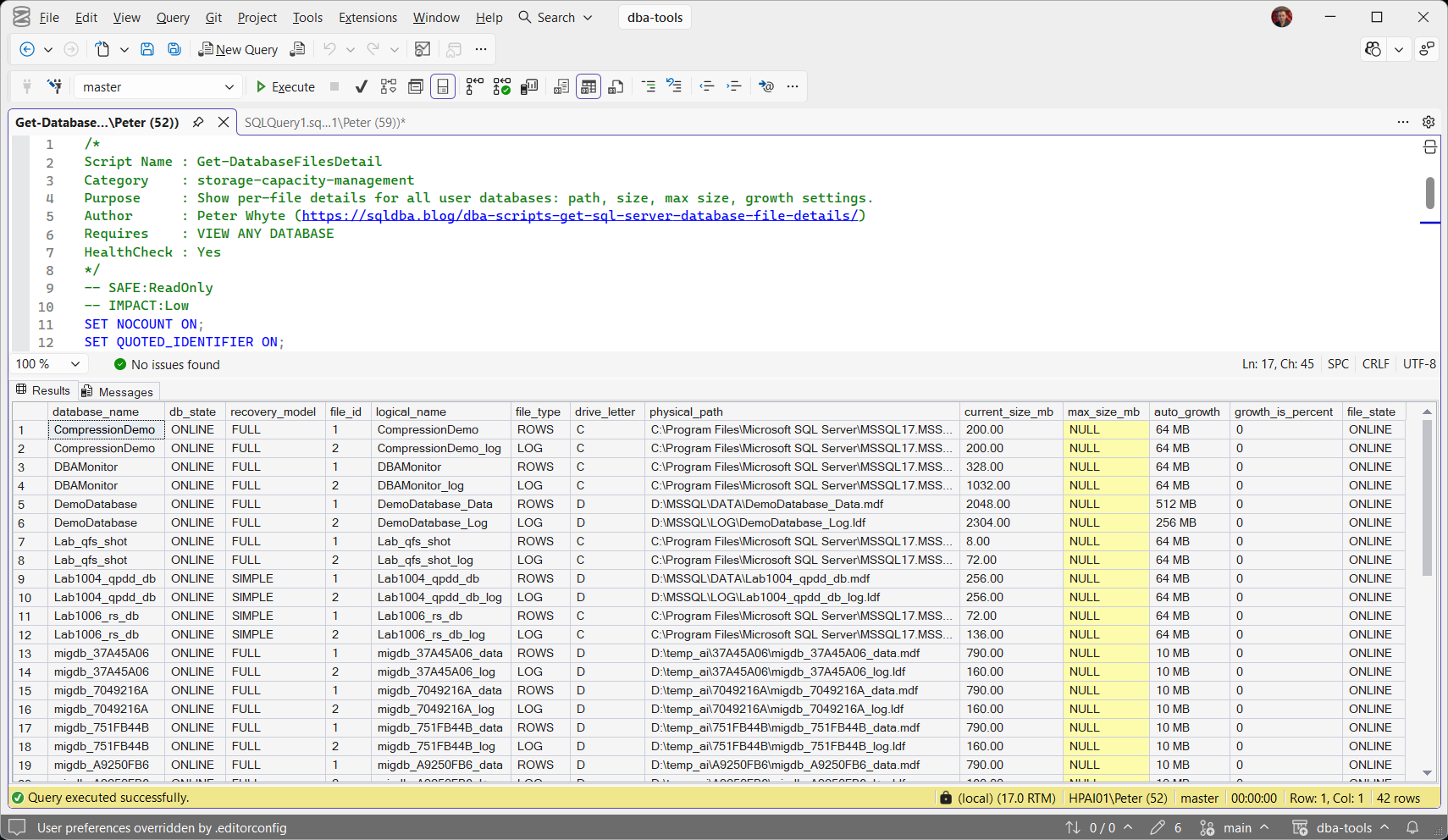Viewport: 1448px width, 840px height.
Task: Open the notifications bell in status bar
Action: click(x=1412, y=827)
